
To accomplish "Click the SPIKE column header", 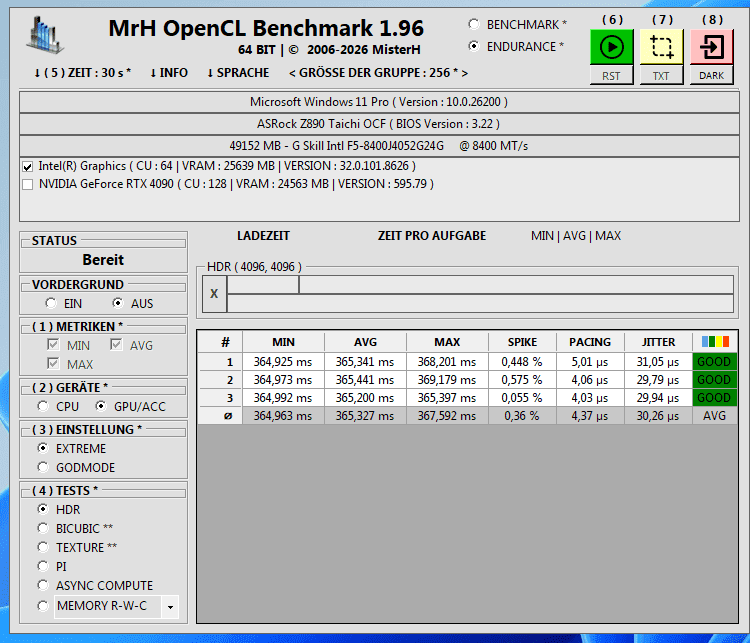I will [522, 342].
